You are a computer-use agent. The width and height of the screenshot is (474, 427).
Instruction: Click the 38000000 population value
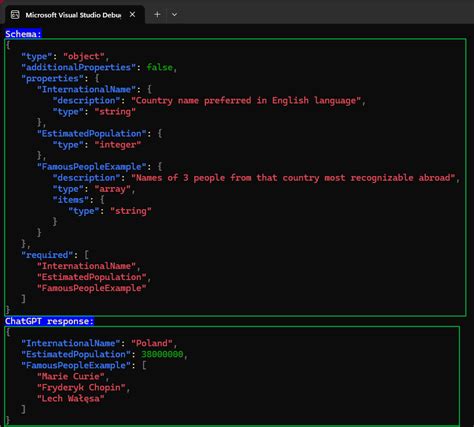click(162, 354)
